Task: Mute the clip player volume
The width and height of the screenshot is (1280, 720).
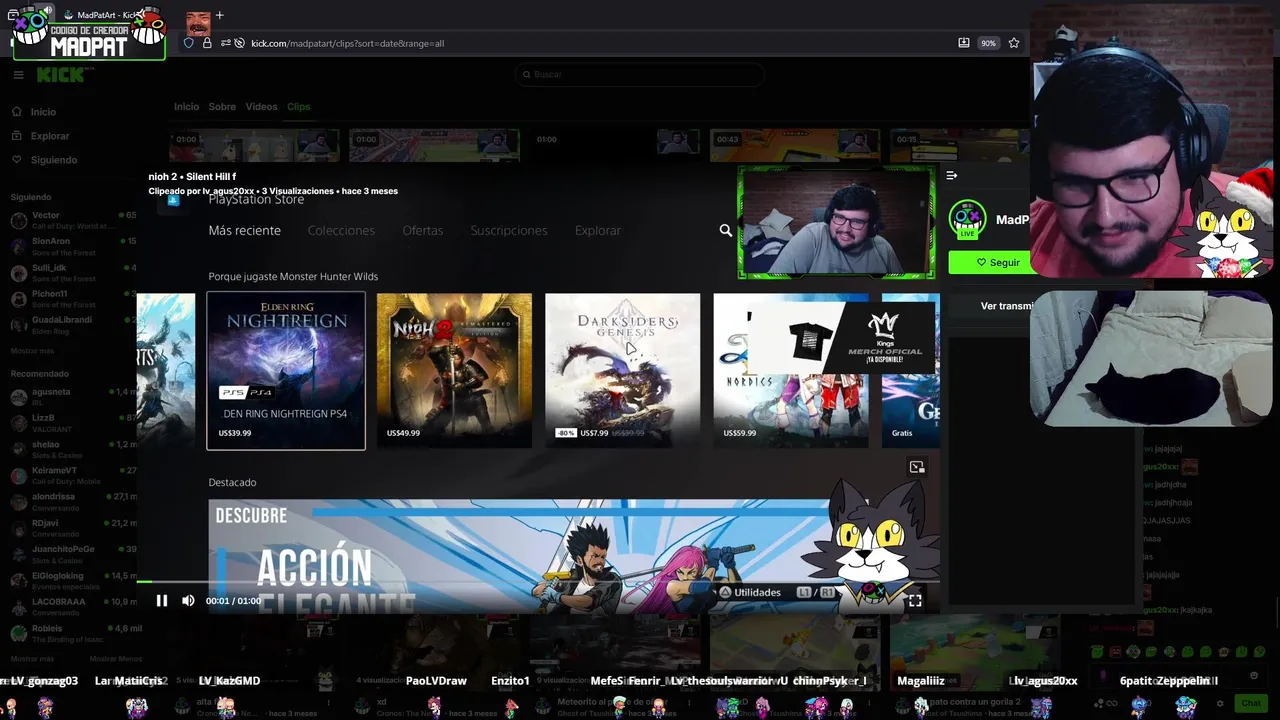Action: click(x=188, y=601)
